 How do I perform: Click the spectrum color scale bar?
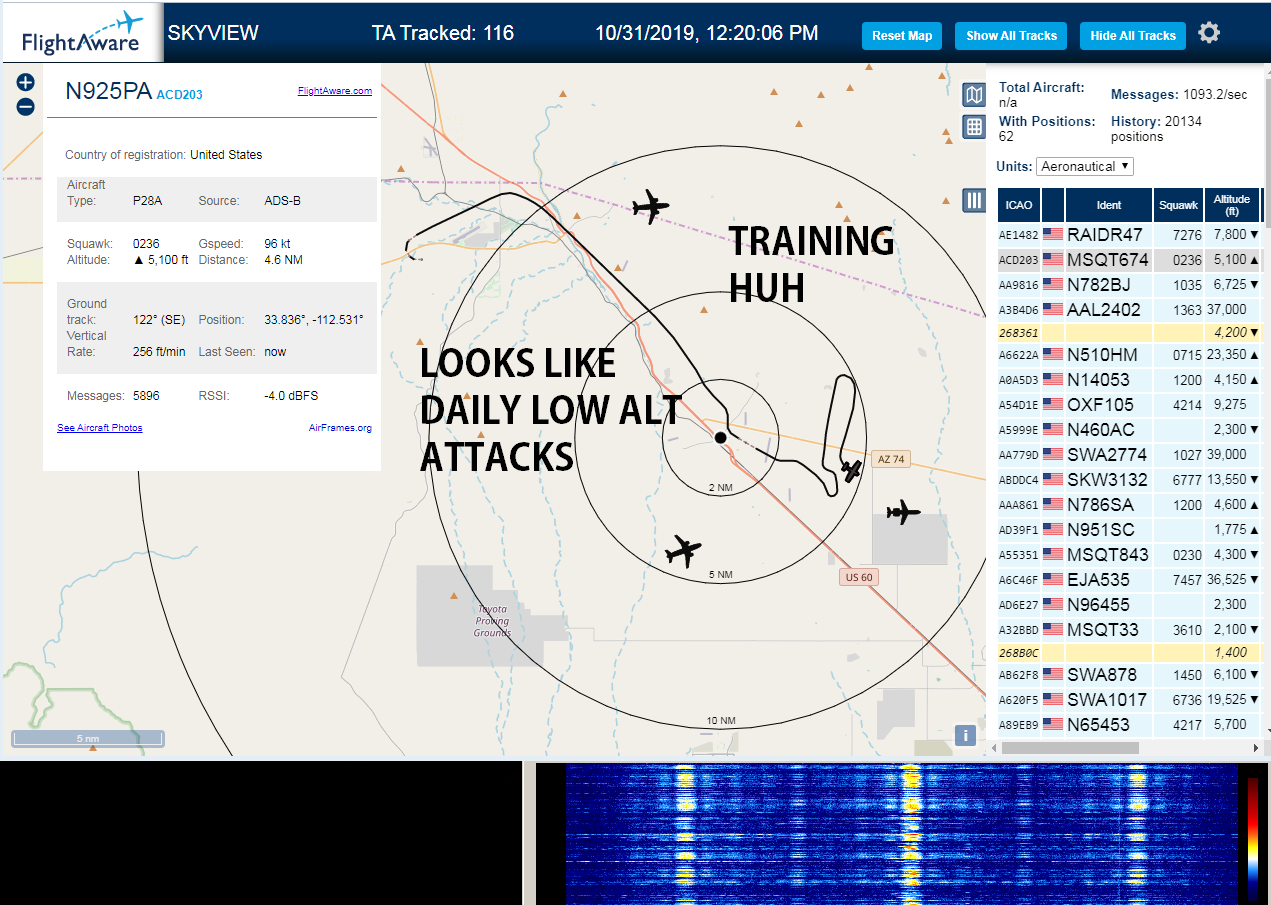tap(1253, 838)
